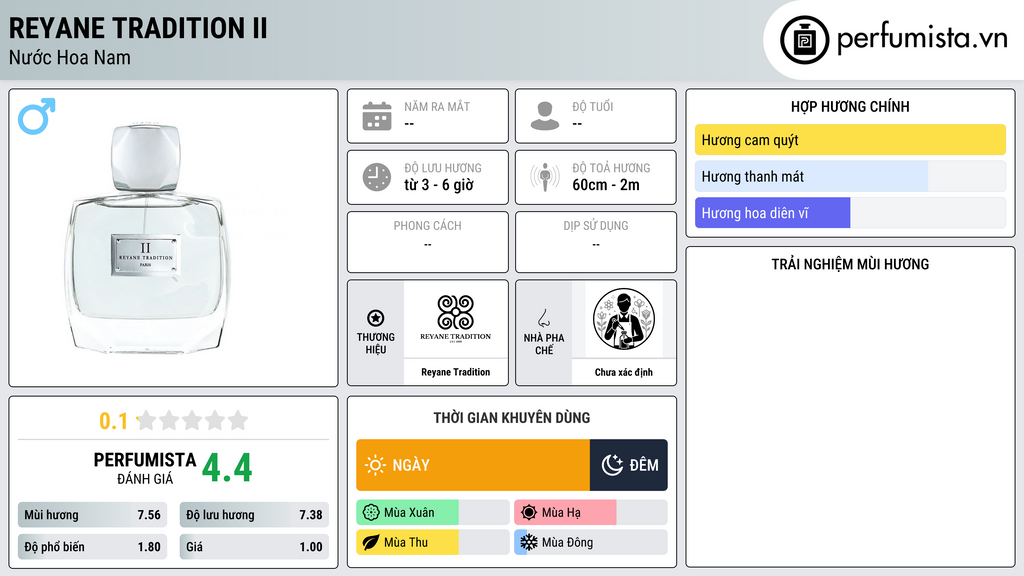Click the Hợp hương chính heading
This screenshot has width=1024, height=576.
850,106
